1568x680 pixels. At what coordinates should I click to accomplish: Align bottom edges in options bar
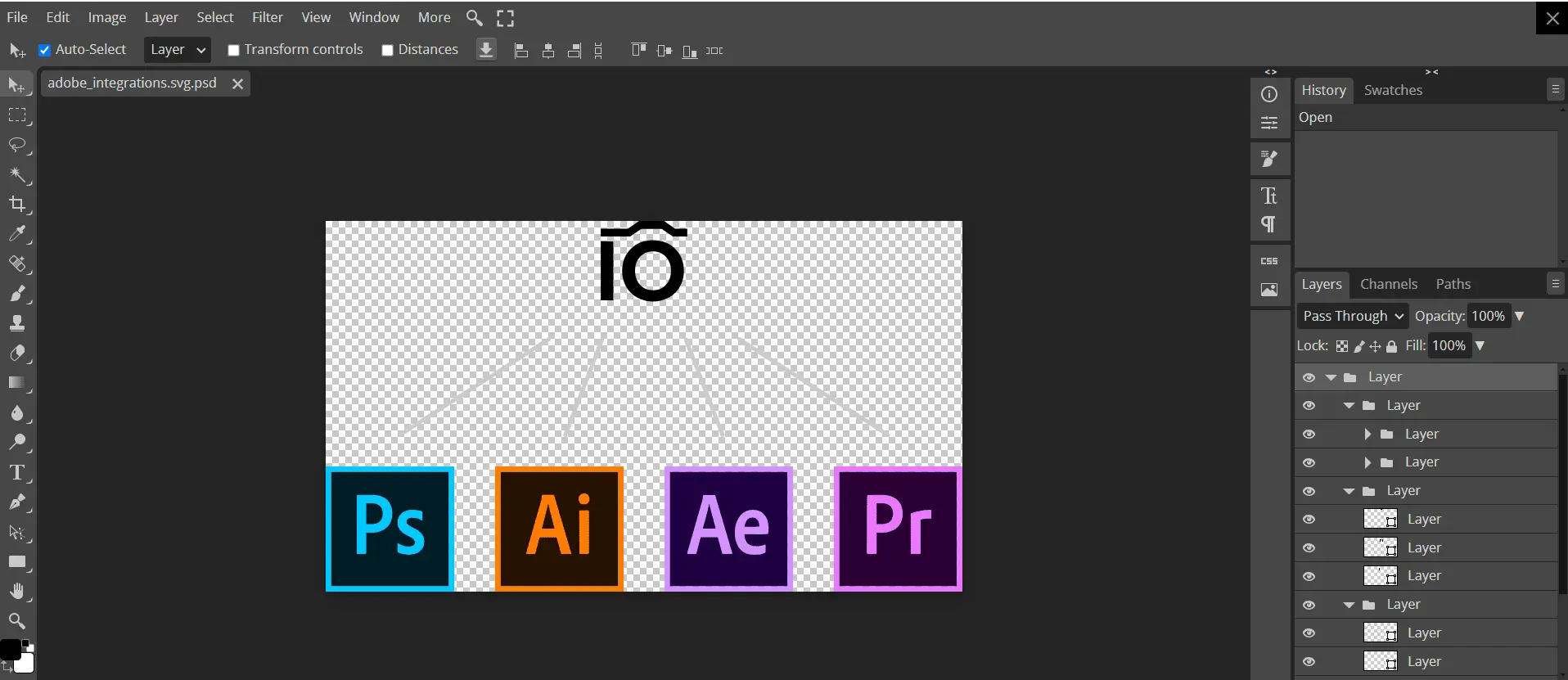[x=690, y=51]
